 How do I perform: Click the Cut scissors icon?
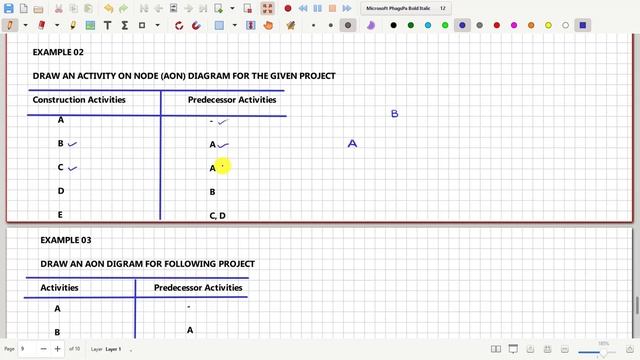pyautogui.click(x=58, y=8)
